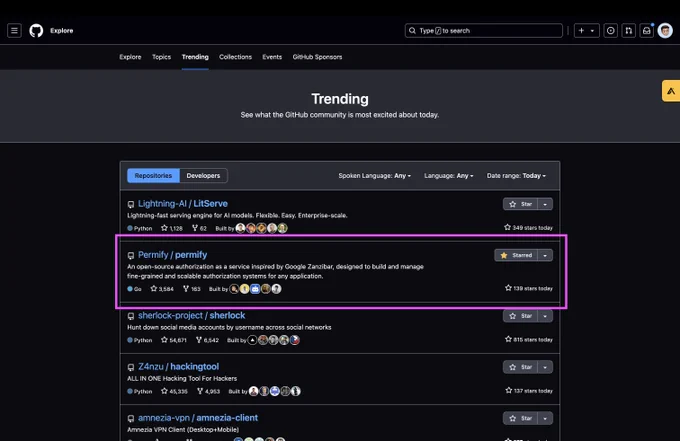Click the repo icon beside sherlock-project / sherlock
Screen dimensions: 680x441
131,316
